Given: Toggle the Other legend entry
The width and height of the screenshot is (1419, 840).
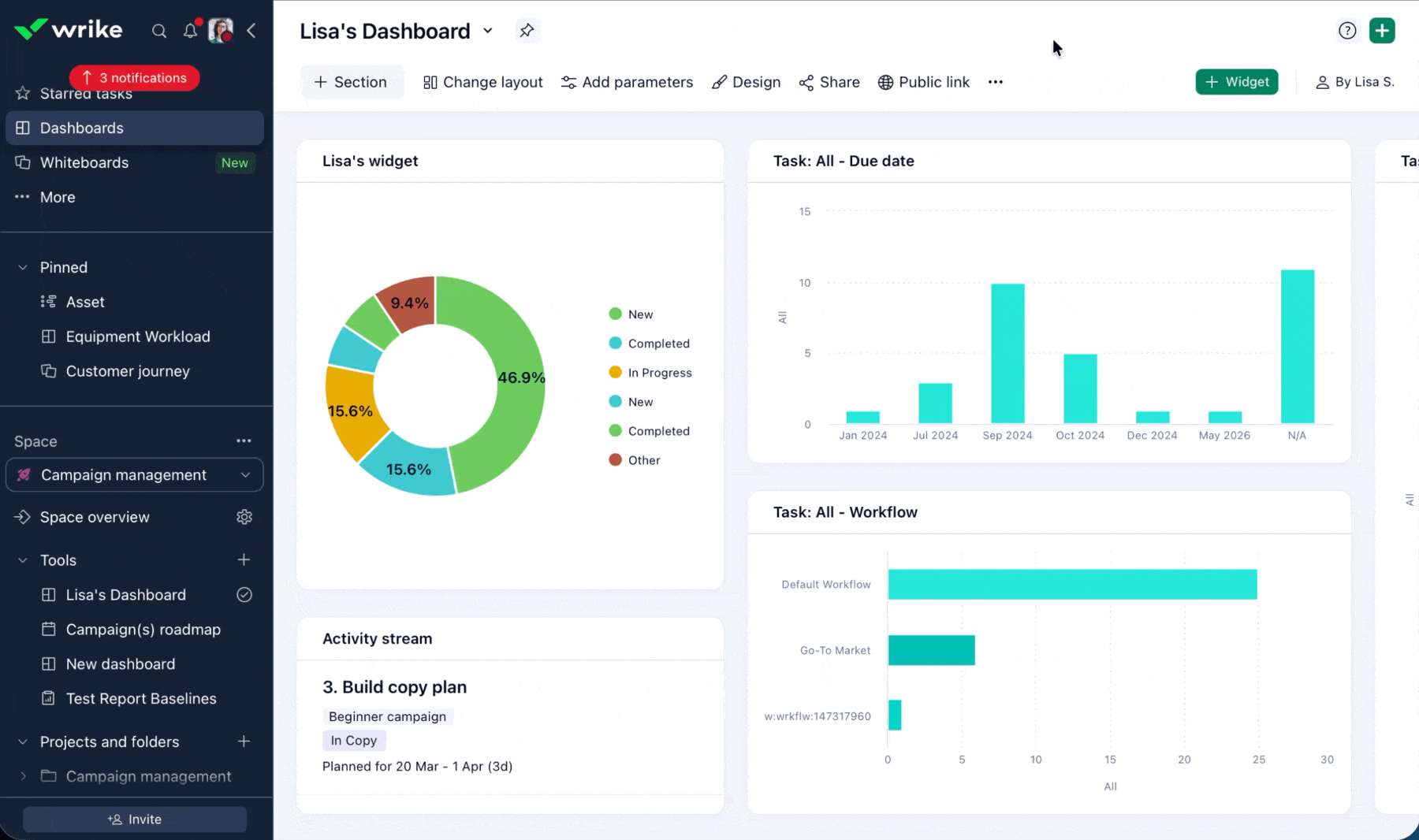Looking at the screenshot, I should [634, 460].
